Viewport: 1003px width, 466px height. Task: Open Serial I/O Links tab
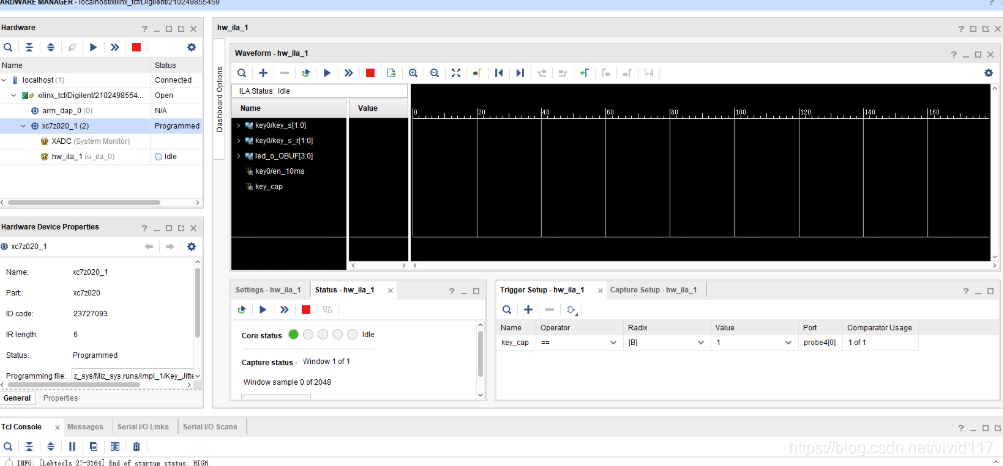[x=143, y=427]
